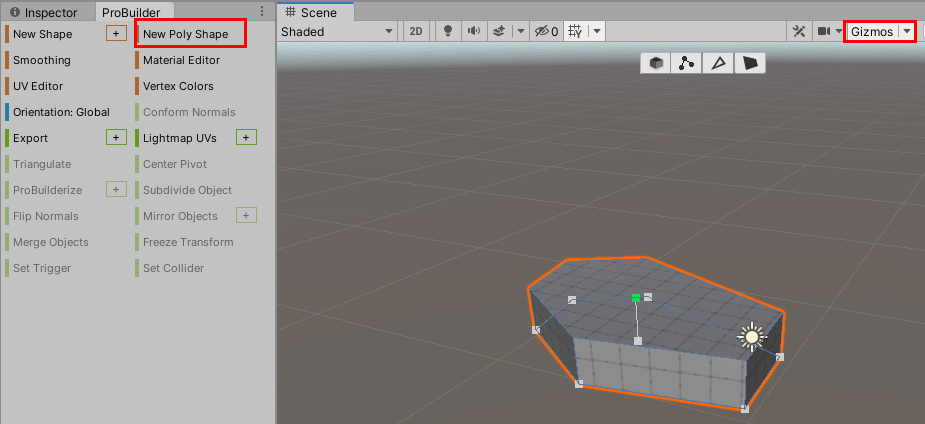The image size is (925, 424).
Task: Open grid snapping dropdown arrow
Action: tap(597, 31)
